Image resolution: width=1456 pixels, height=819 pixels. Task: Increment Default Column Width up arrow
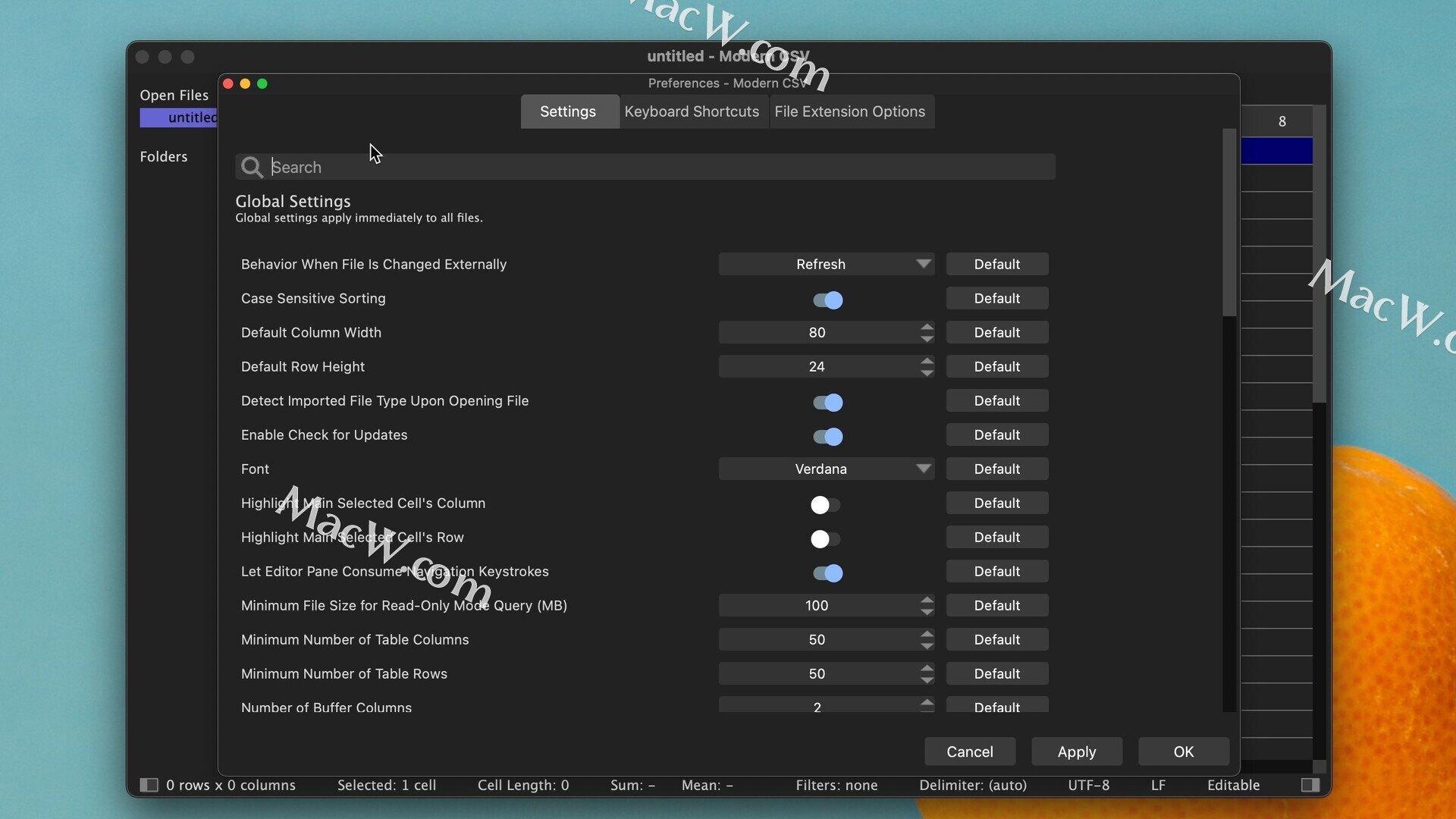pos(927,327)
